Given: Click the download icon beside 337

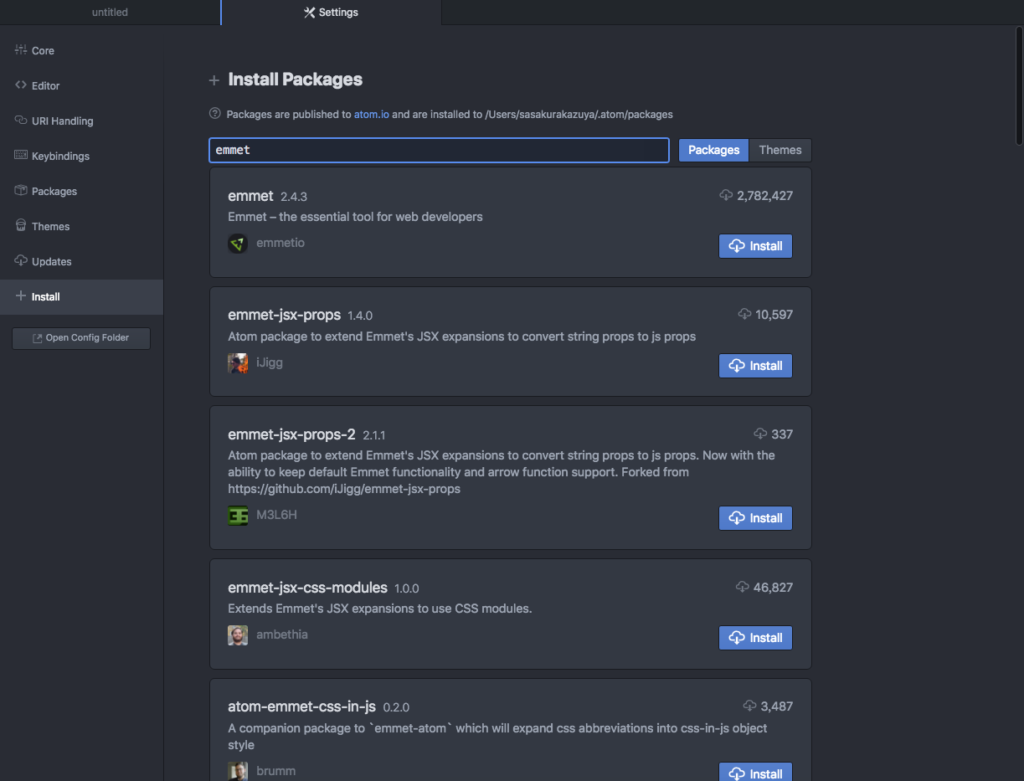Looking at the screenshot, I should pyautogui.click(x=760, y=434).
